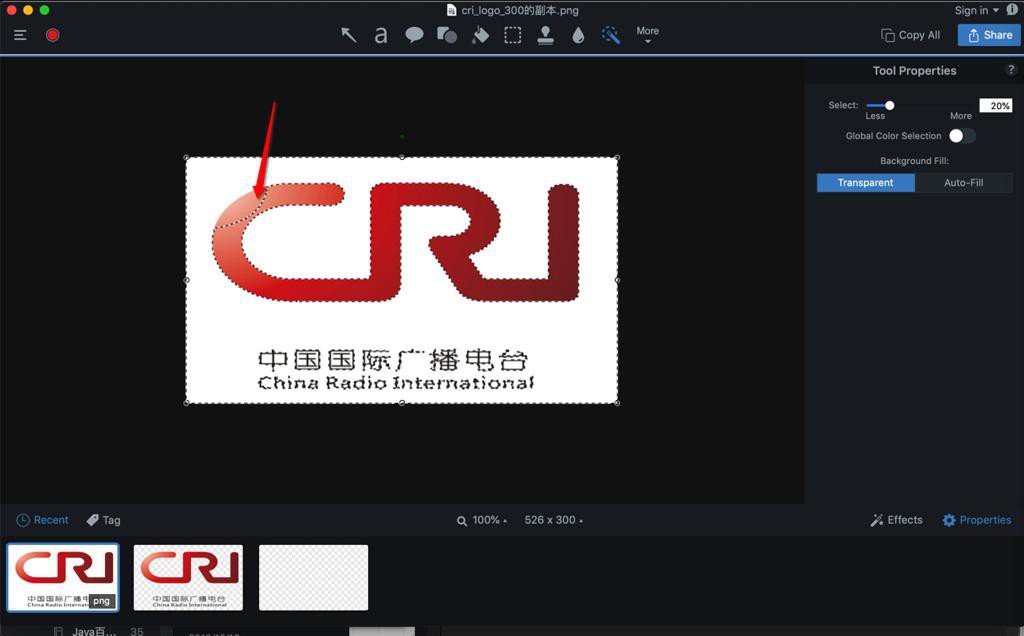Open the More tools dropdown
1024x636 pixels.
[x=647, y=35]
